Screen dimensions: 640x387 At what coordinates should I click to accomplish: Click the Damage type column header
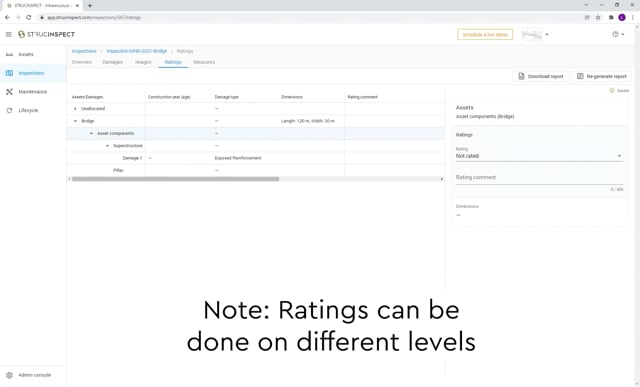pyautogui.click(x=227, y=97)
